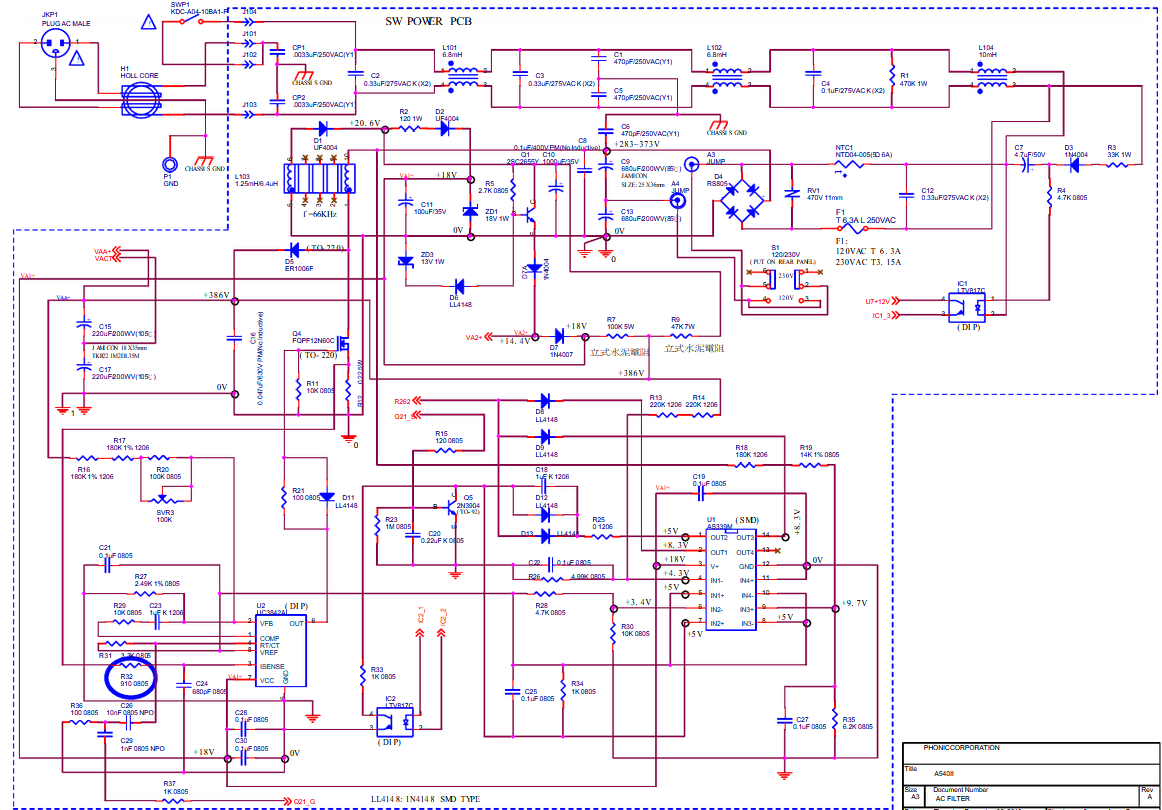The height and width of the screenshot is (810, 1162).
Task: Select the ZD1 18V zener diode
Action: 471,211
